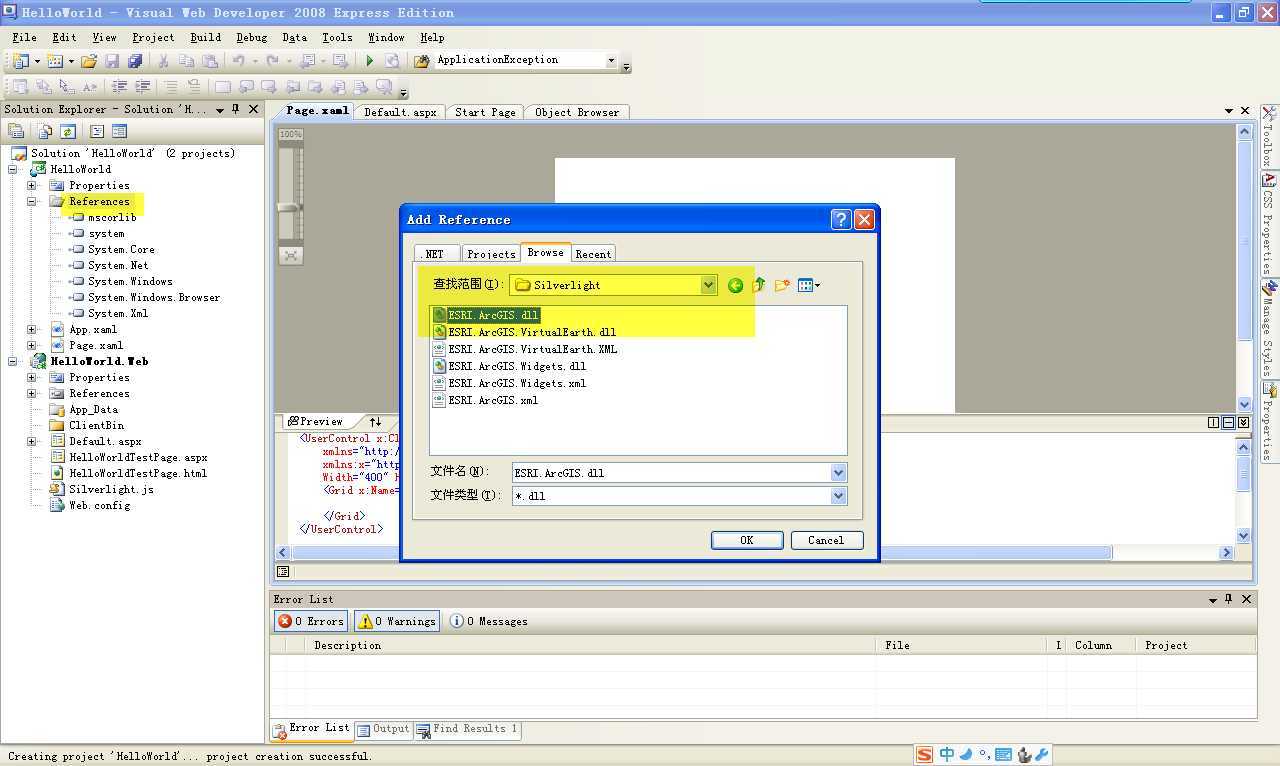The height and width of the screenshot is (766, 1280).
Task: Create a new folder in the Add Reference dialog
Action: coord(782,285)
